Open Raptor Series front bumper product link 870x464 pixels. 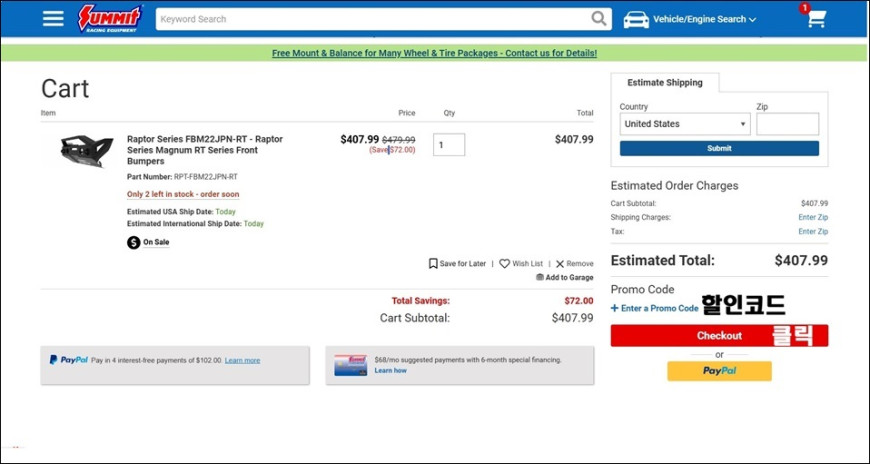(205, 150)
